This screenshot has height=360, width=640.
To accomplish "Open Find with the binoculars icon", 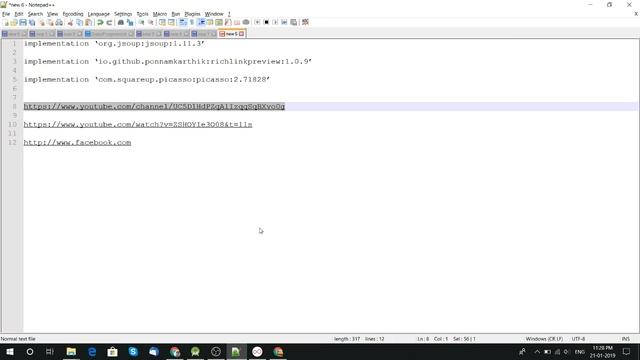I will click(121, 22).
